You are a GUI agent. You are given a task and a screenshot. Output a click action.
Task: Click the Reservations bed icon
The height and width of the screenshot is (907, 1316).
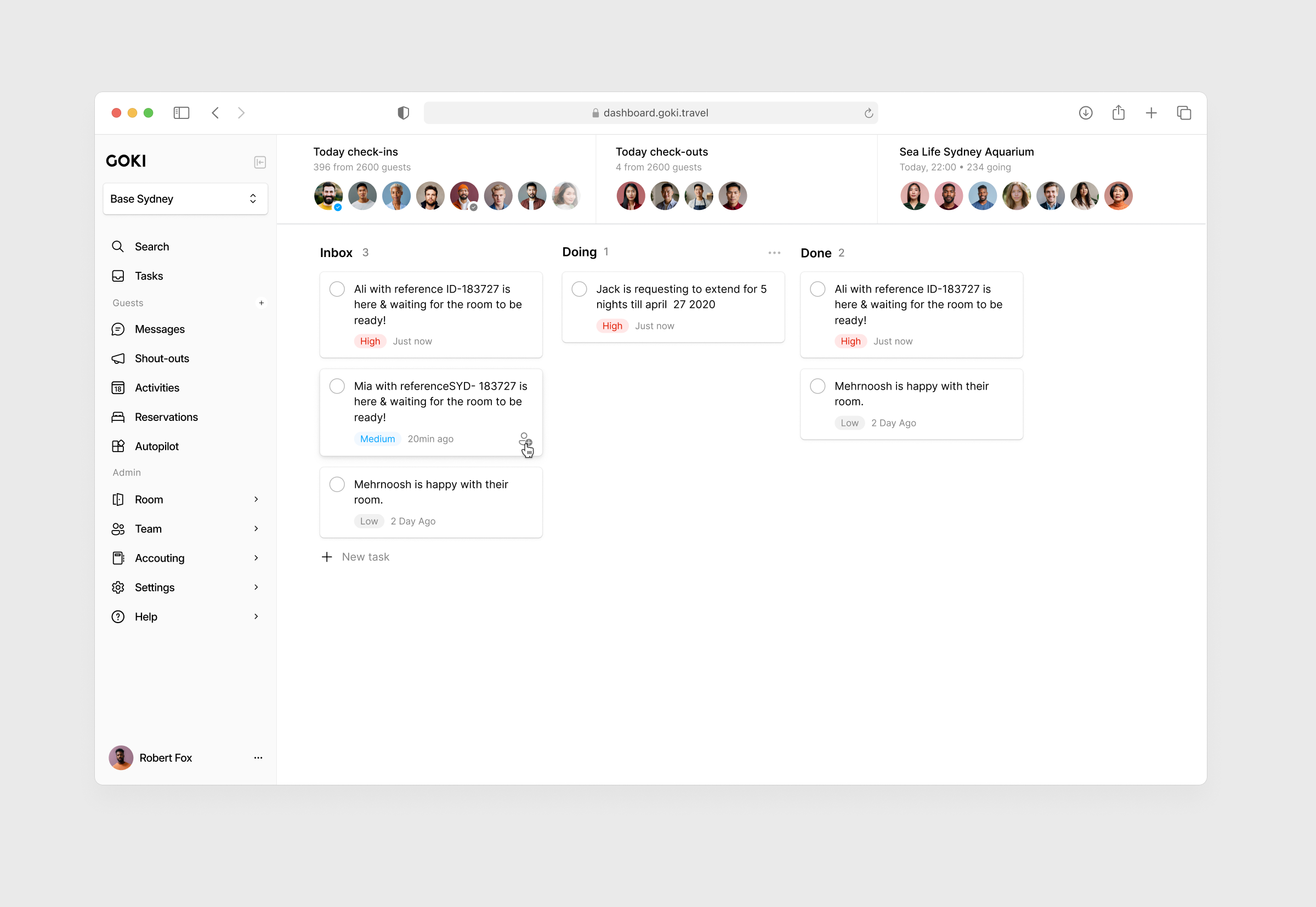point(118,417)
